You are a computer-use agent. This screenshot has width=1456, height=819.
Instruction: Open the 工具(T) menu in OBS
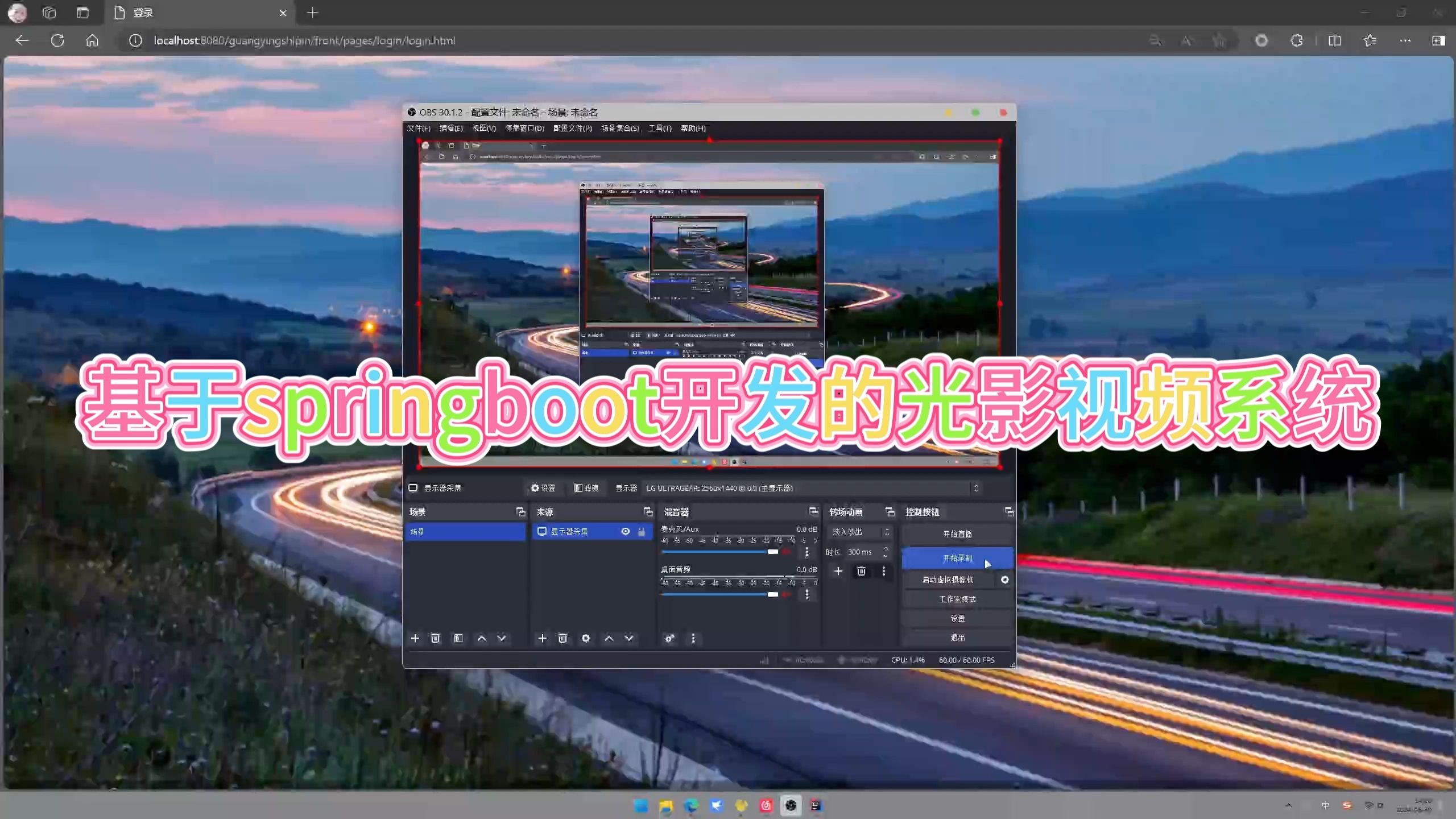[x=660, y=128]
